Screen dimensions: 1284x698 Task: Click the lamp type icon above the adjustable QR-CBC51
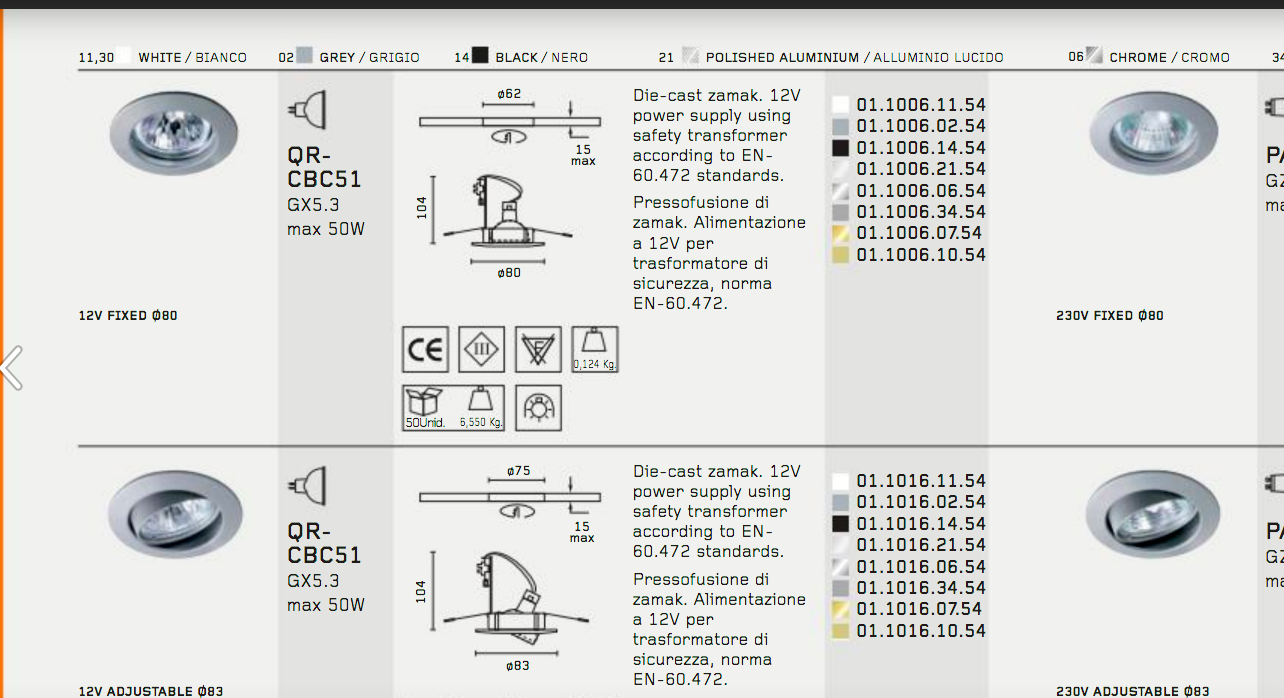tap(307, 485)
